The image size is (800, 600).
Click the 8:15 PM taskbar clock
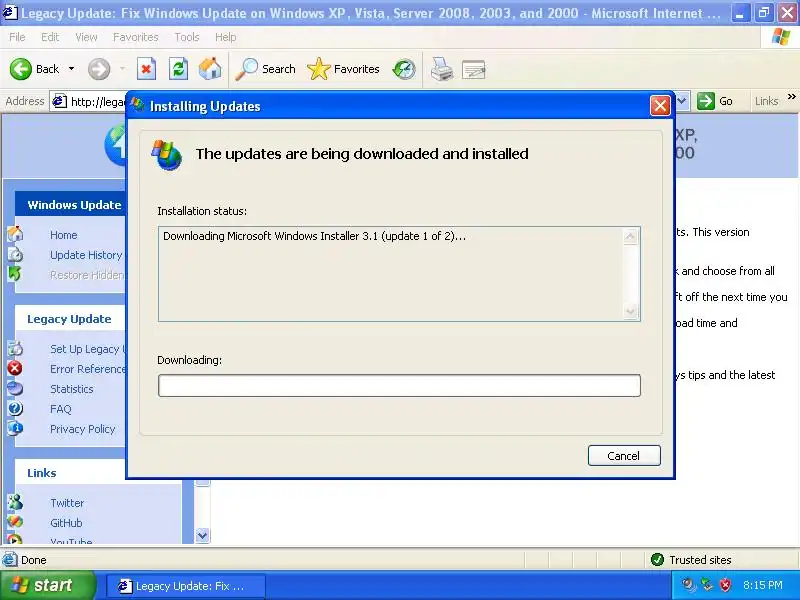763,585
